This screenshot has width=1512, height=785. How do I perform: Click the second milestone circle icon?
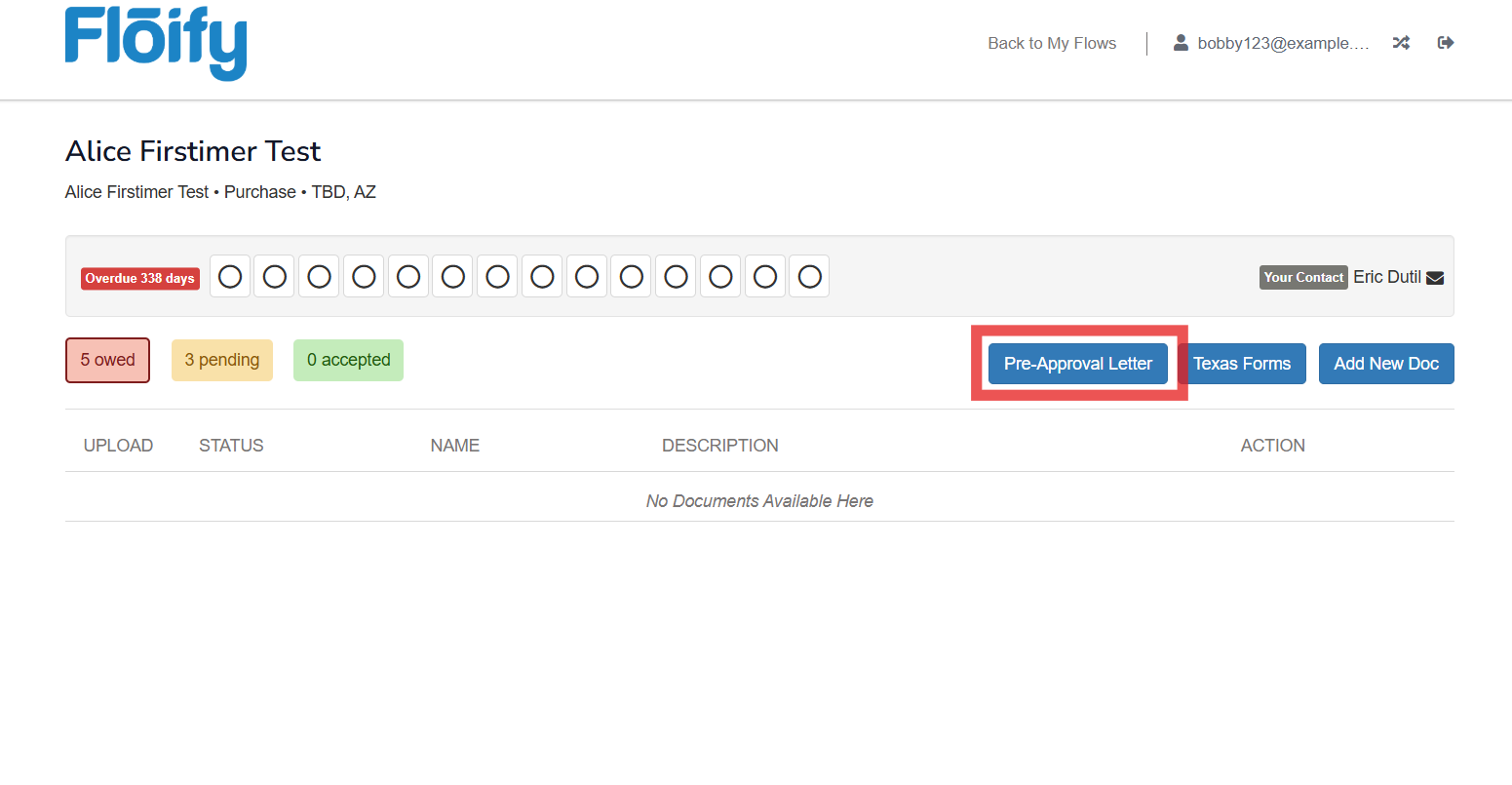275,277
